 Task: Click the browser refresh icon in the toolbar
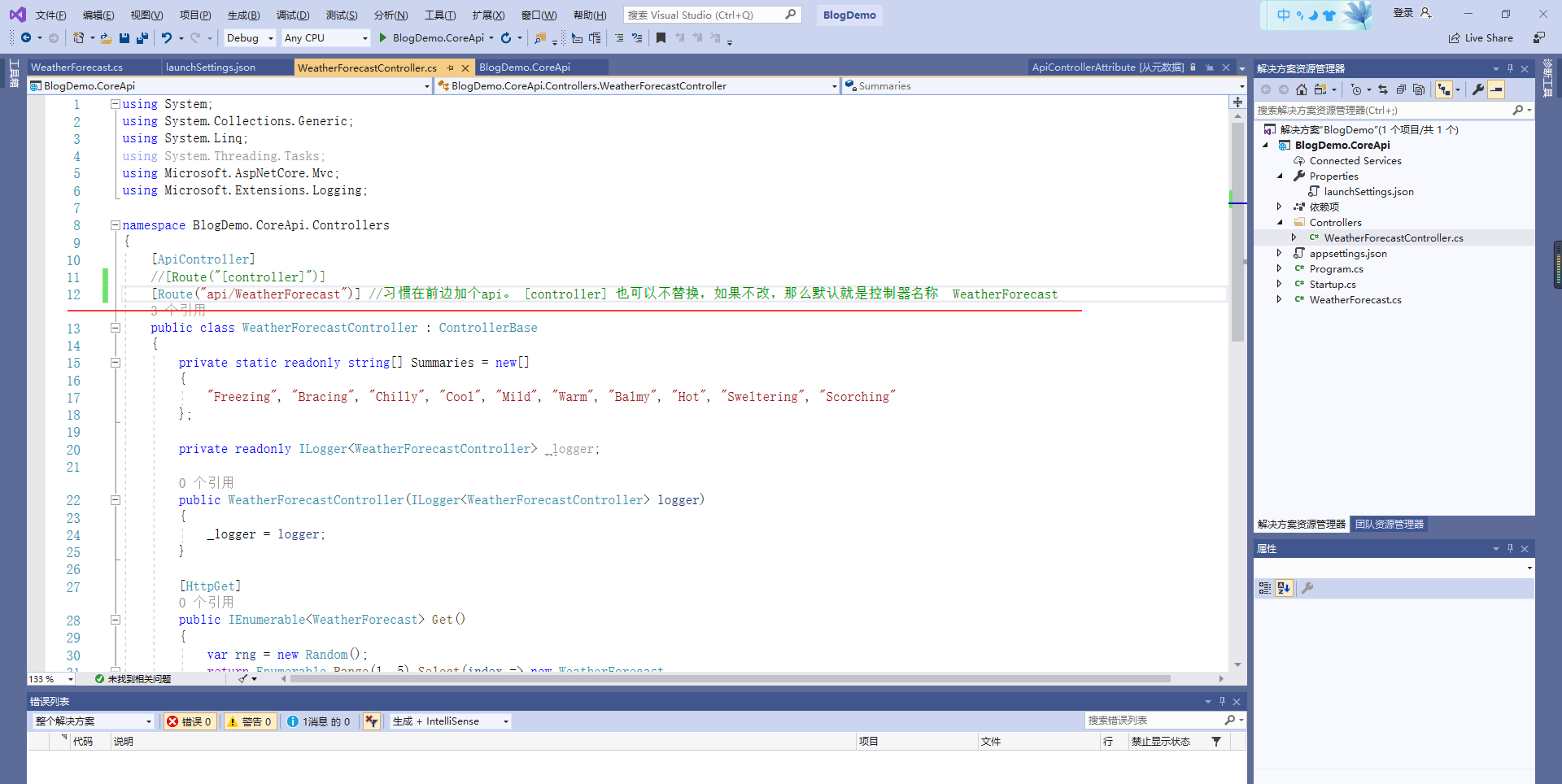[x=506, y=38]
